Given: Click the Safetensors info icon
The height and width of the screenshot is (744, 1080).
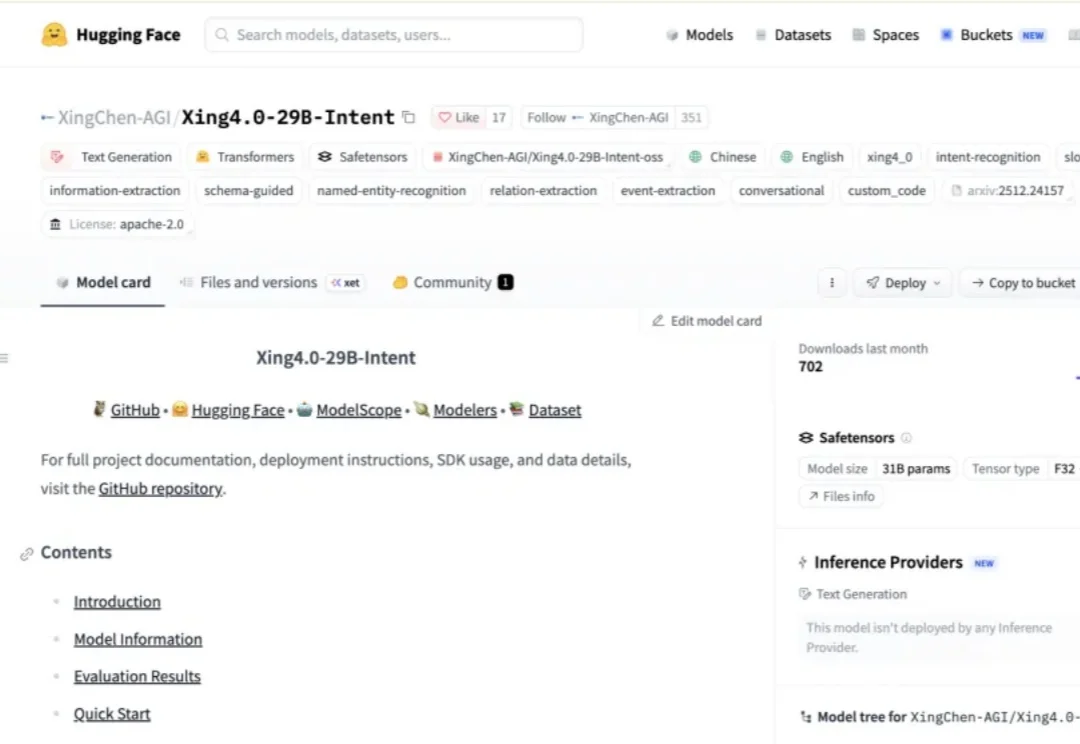Looking at the screenshot, I should (906, 437).
